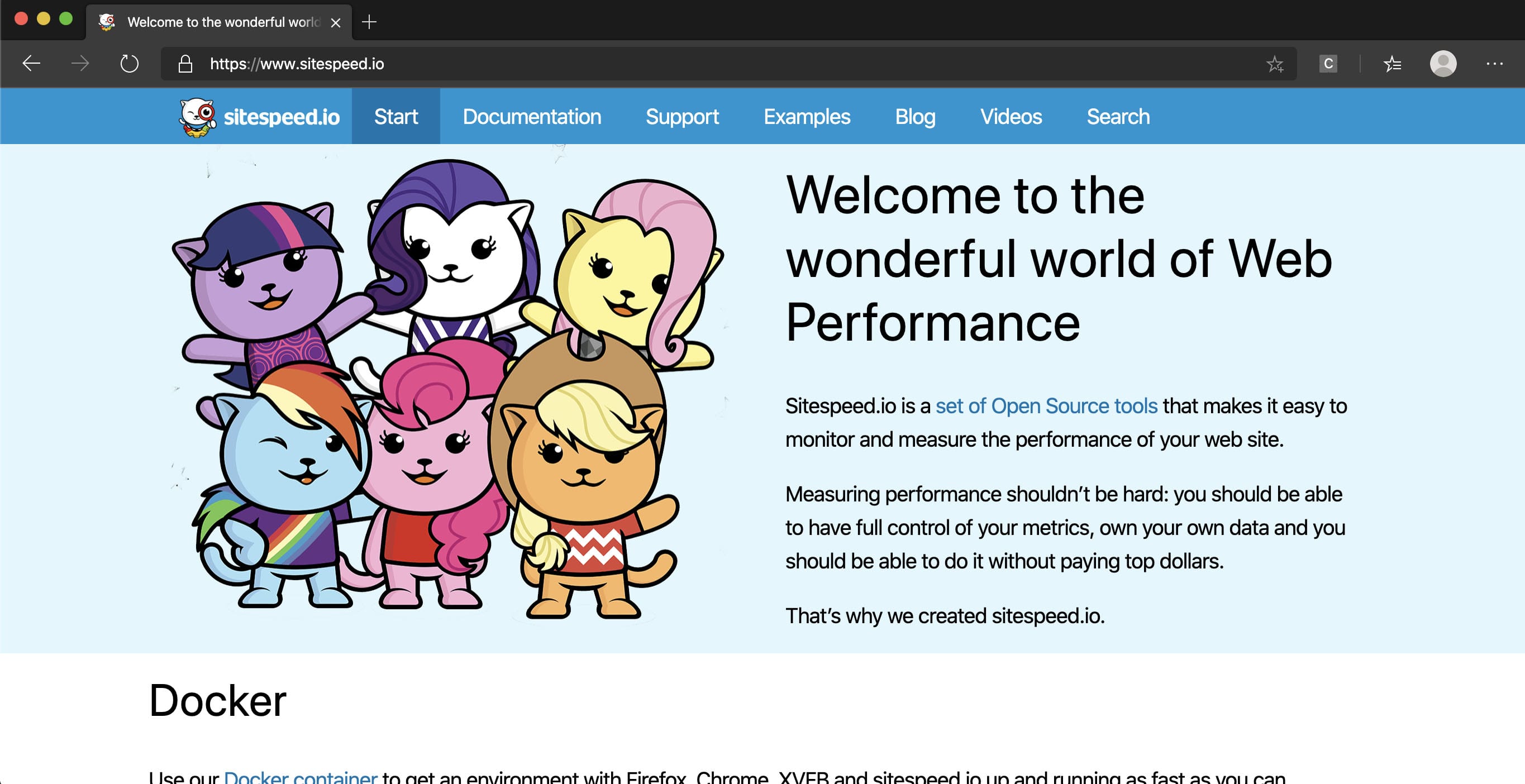
Task: Follow the 'Docker container' link
Action: pos(300,777)
